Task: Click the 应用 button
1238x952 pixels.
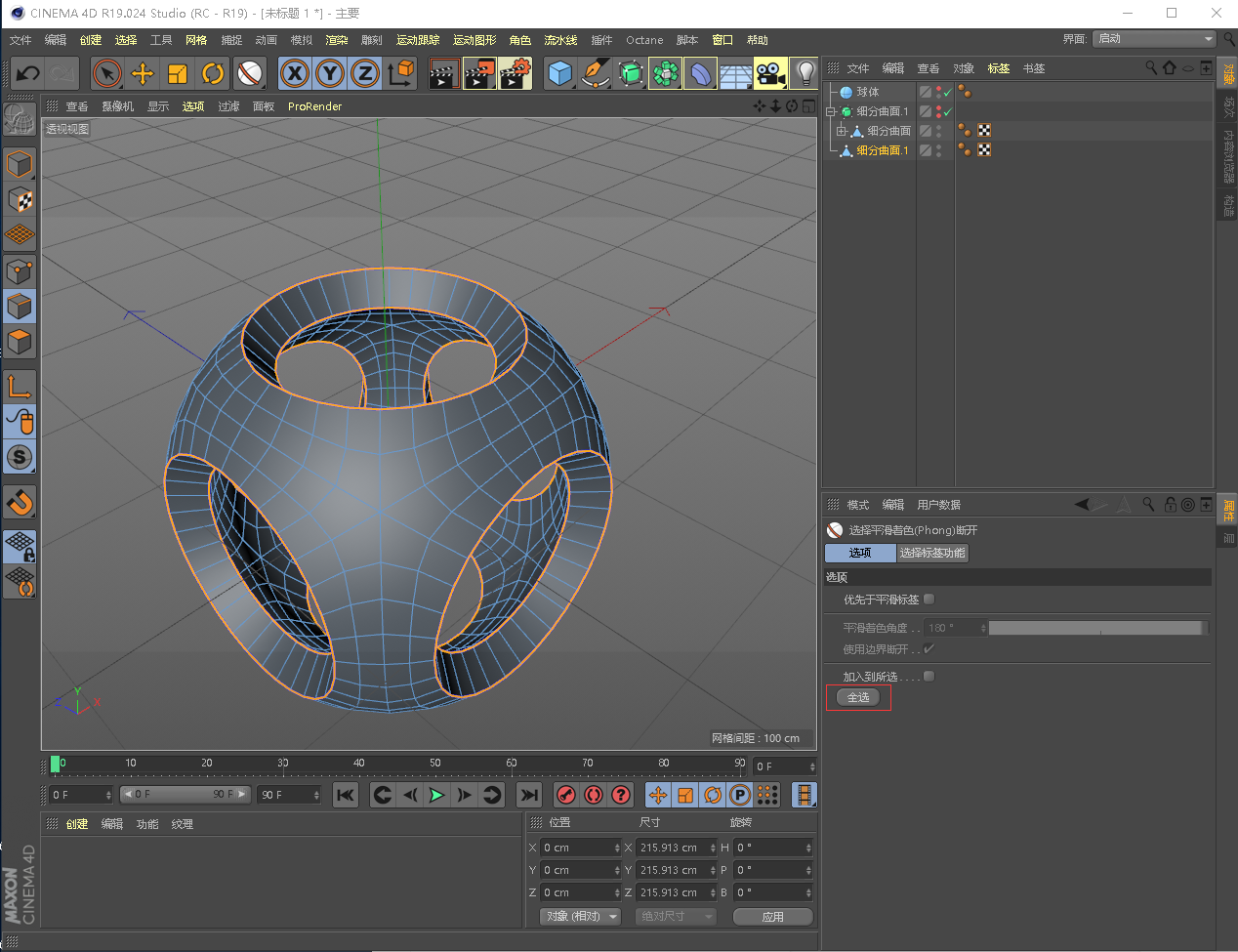Action: click(772, 917)
